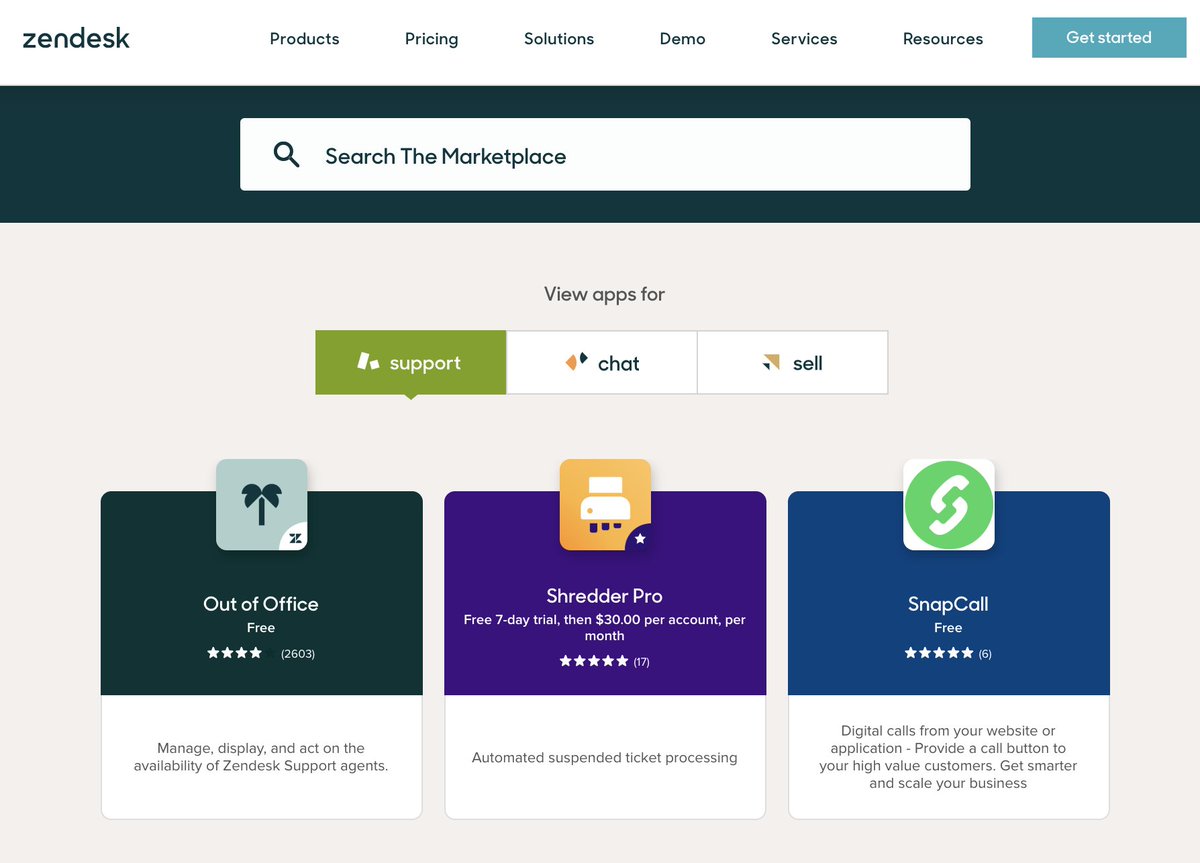The image size is (1200, 863).
Task: Click the chat tab icon
Action: click(577, 362)
